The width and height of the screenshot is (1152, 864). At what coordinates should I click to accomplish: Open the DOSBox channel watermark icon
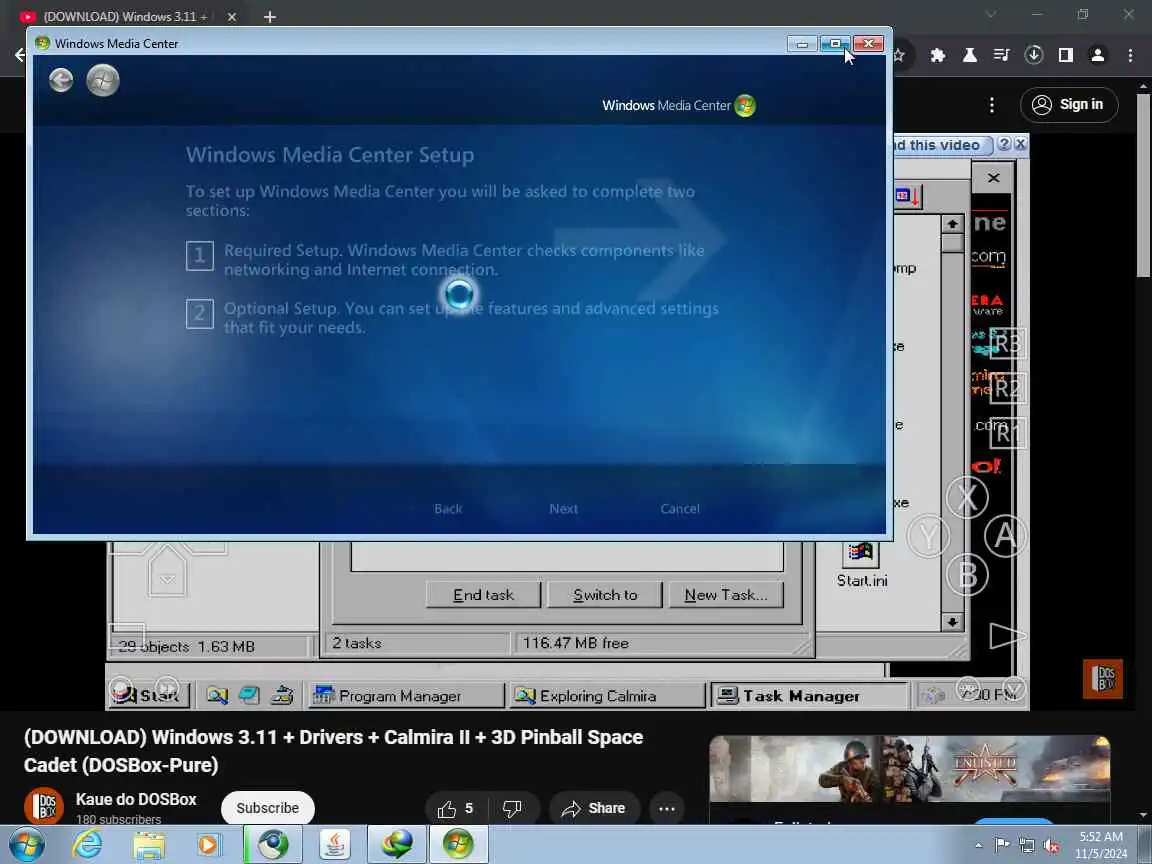[1103, 678]
